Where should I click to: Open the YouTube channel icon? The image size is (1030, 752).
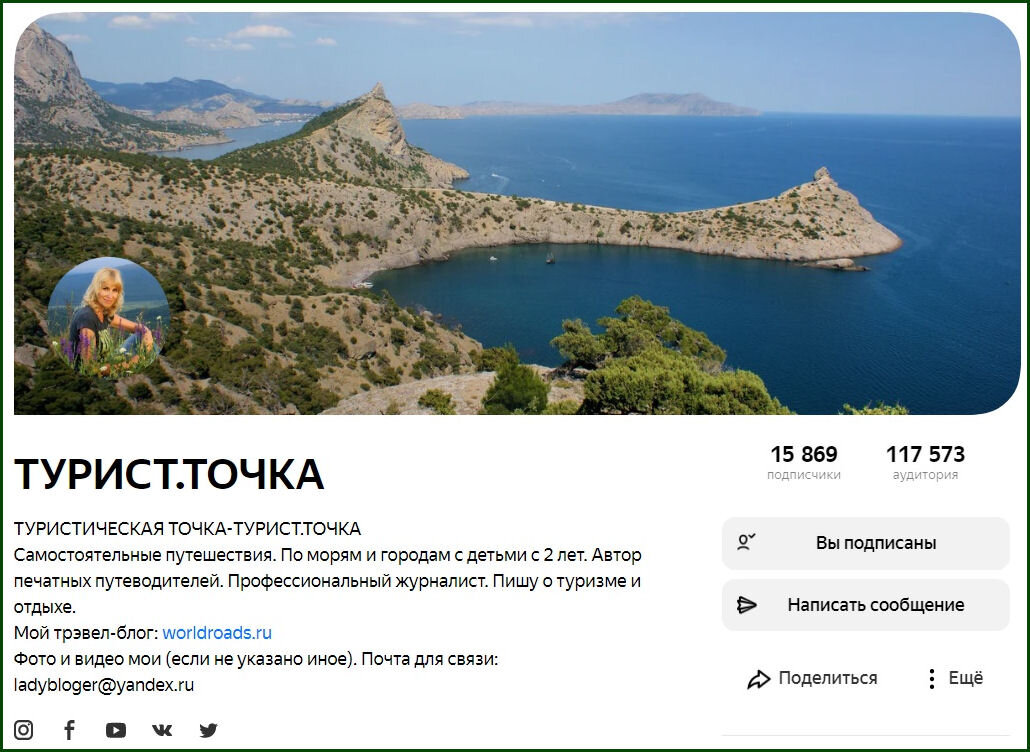coord(116,730)
